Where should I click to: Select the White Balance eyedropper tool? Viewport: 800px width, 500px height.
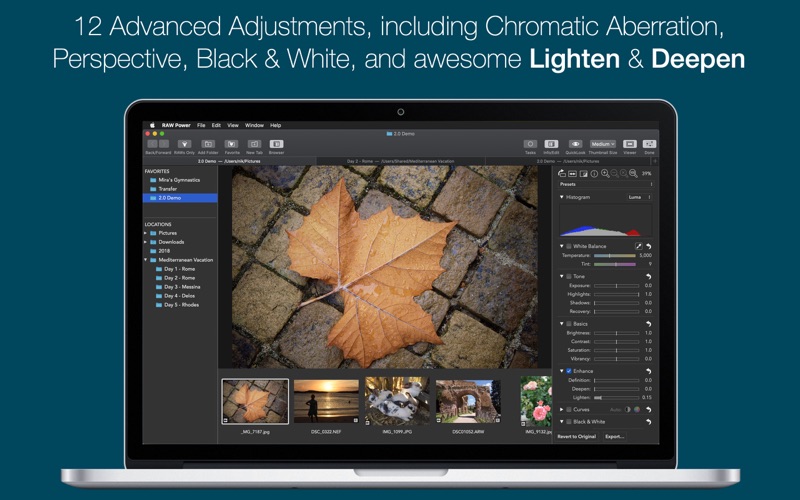[x=639, y=246]
